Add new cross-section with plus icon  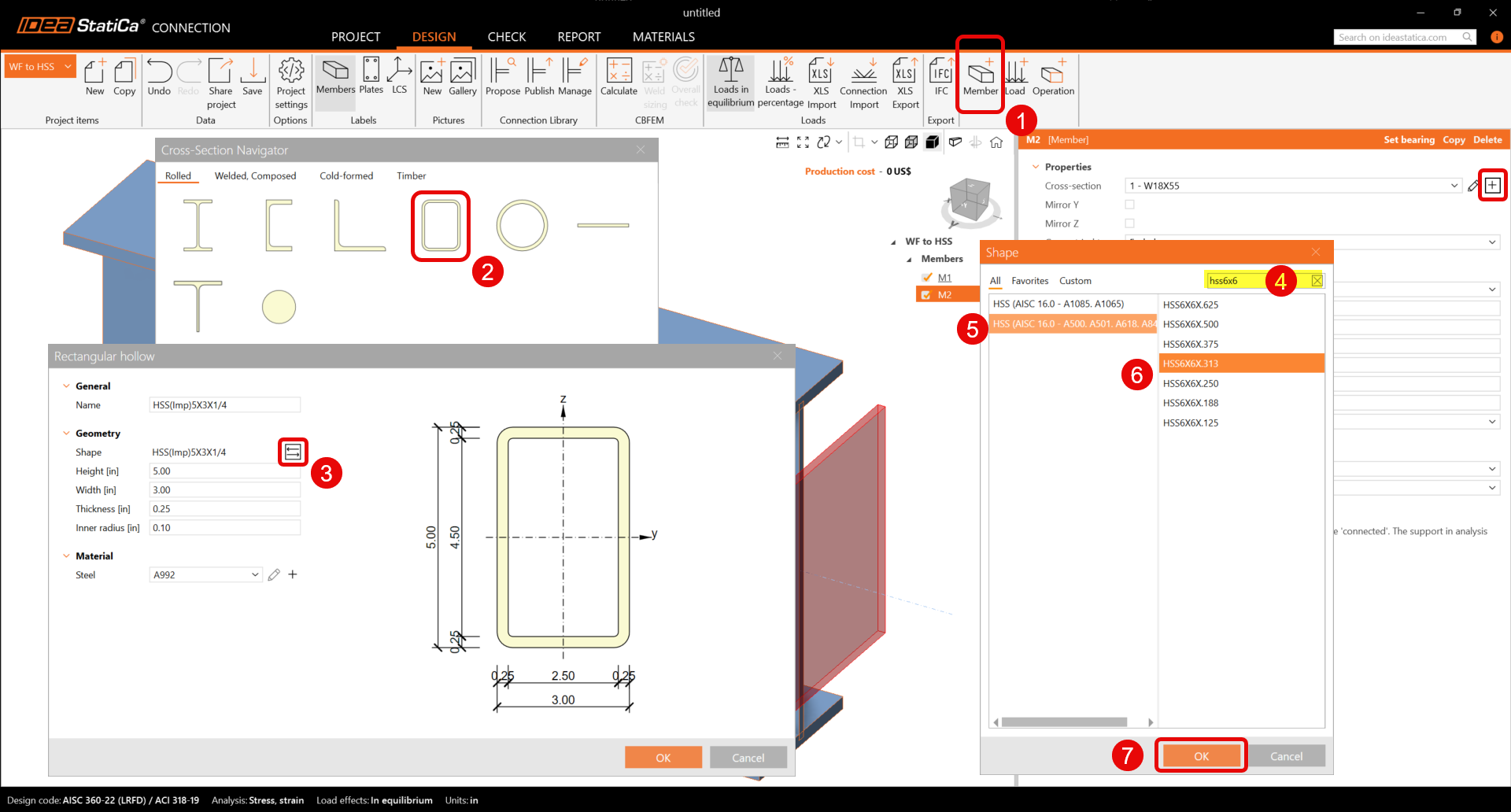pyautogui.click(x=1492, y=186)
